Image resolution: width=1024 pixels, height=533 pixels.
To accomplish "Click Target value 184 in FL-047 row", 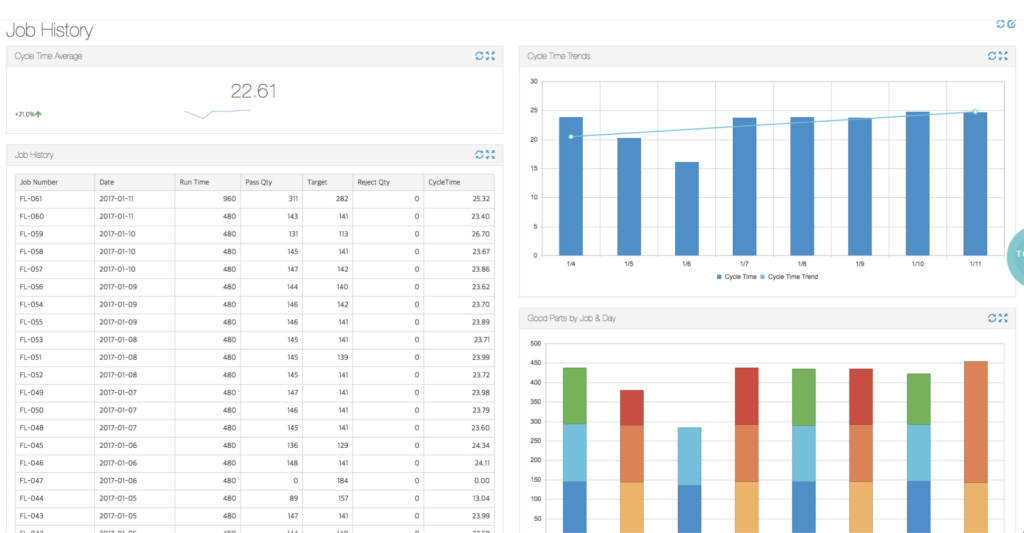I will (x=342, y=481).
